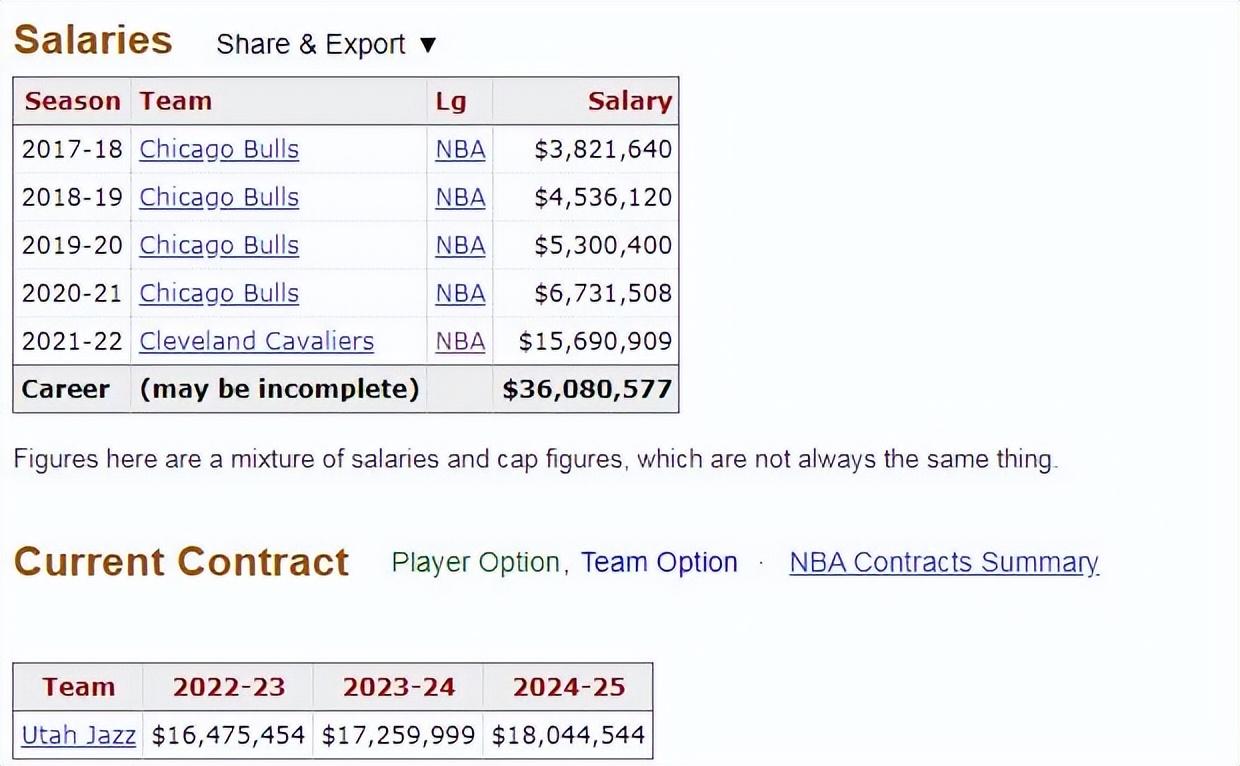Follow the NBA league link in 2017-18 row
This screenshot has height=766, width=1240.
click(x=460, y=149)
